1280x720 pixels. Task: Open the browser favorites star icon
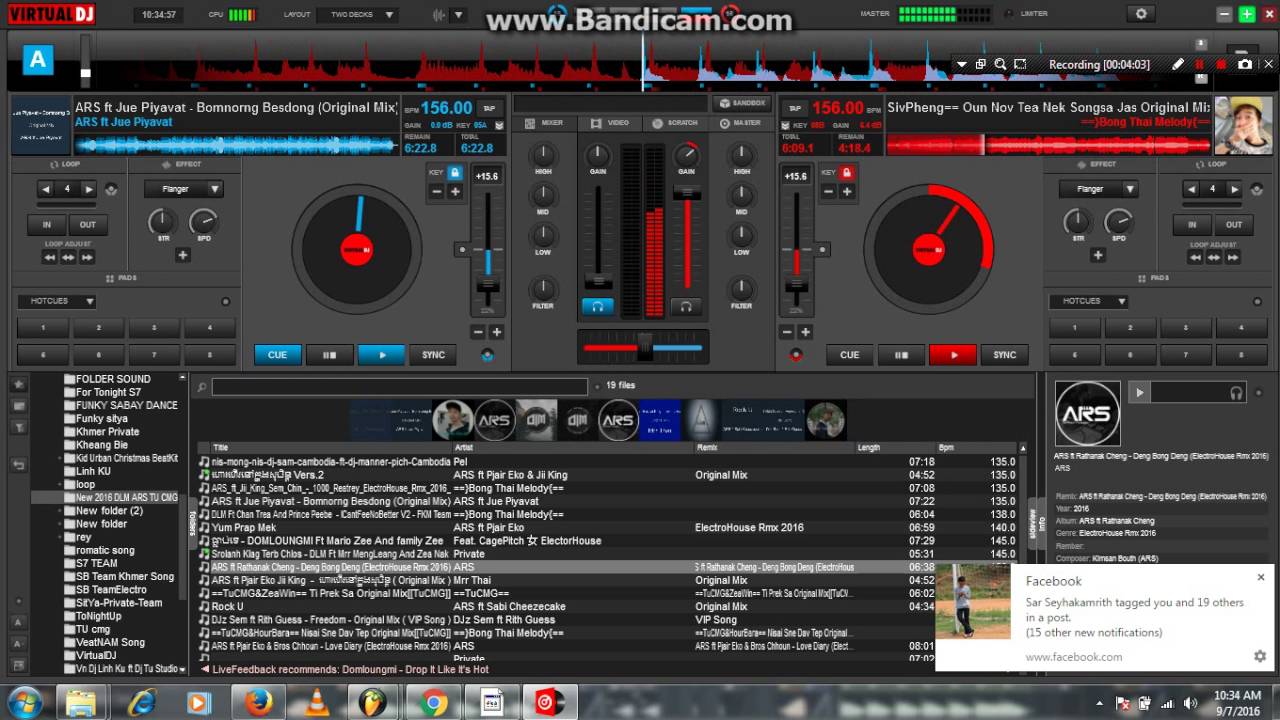tap(18, 384)
